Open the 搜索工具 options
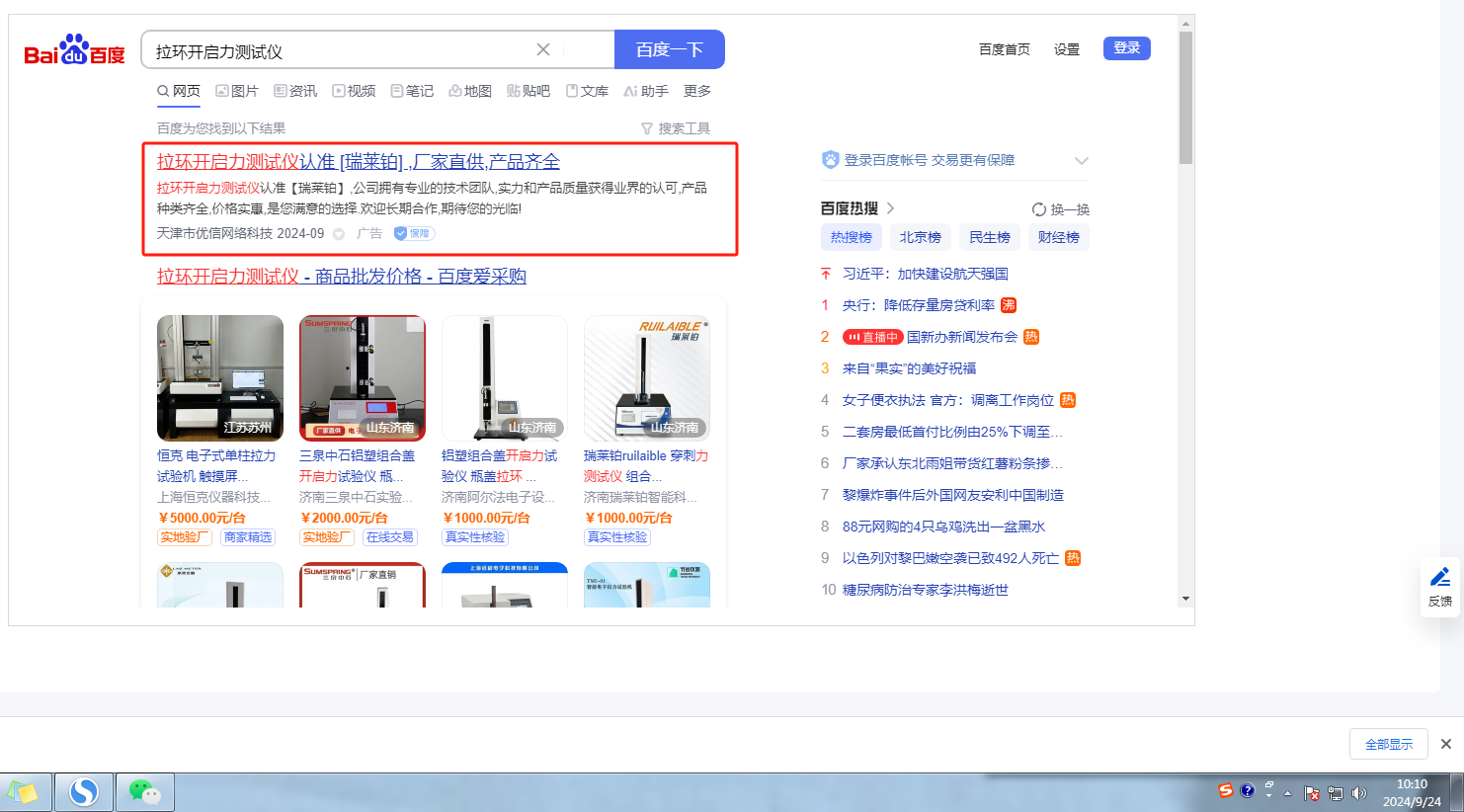This screenshot has height=812, width=1464. click(x=676, y=128)
